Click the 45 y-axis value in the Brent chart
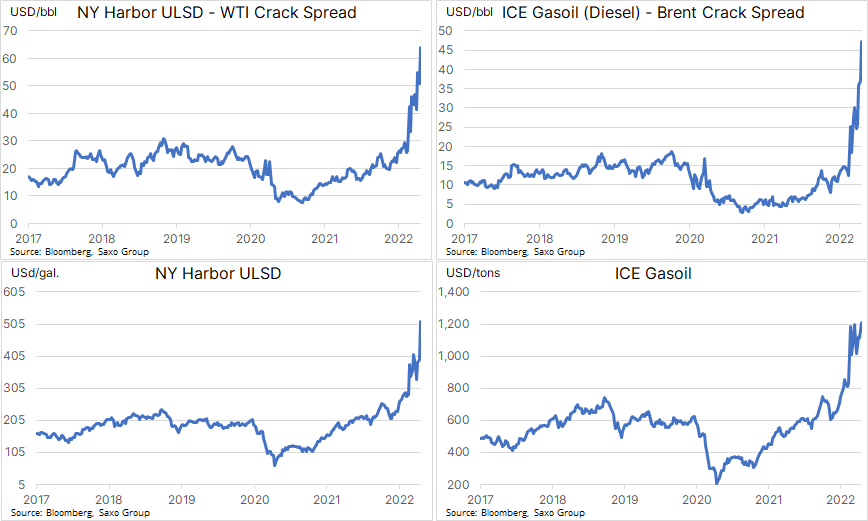The height and width of the screenshot is (521, 868). (x=446, y=50)
